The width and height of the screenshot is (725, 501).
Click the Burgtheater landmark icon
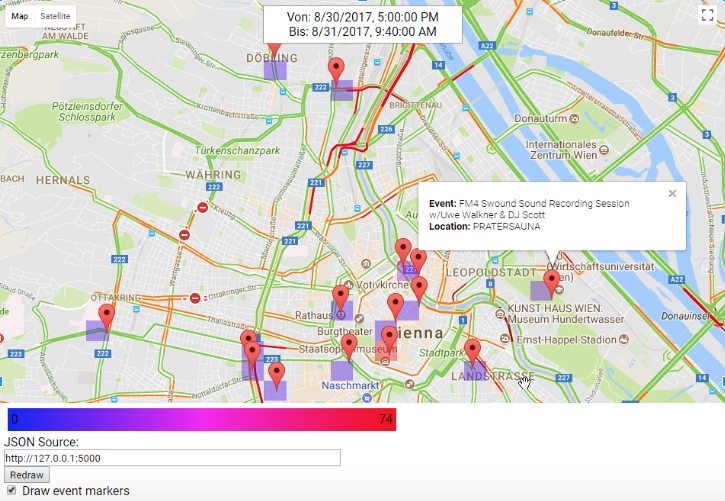pos(359,319)
